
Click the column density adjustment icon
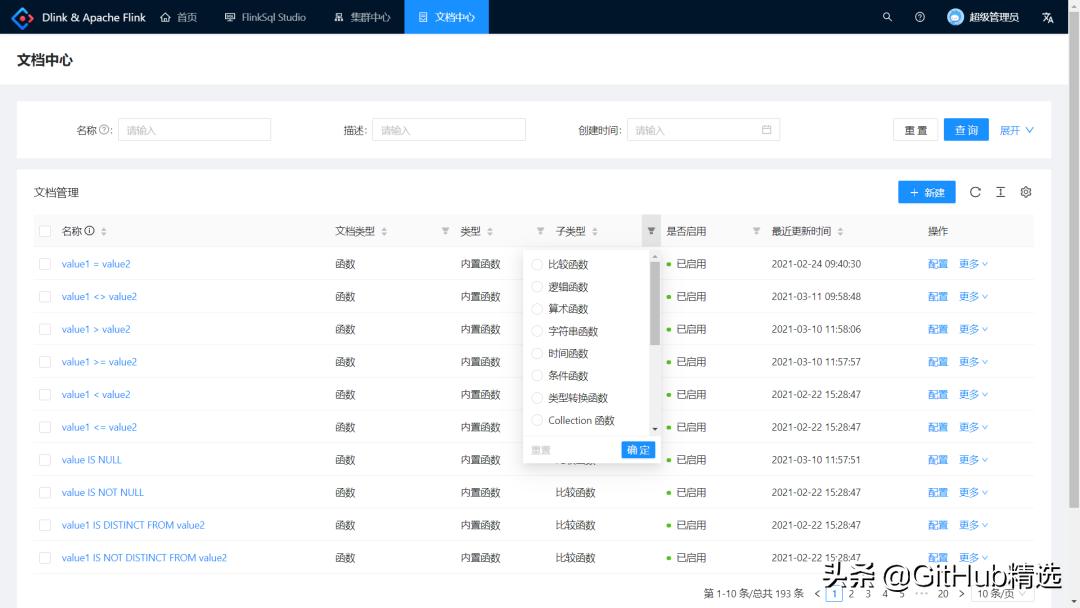click(1000, 191)
